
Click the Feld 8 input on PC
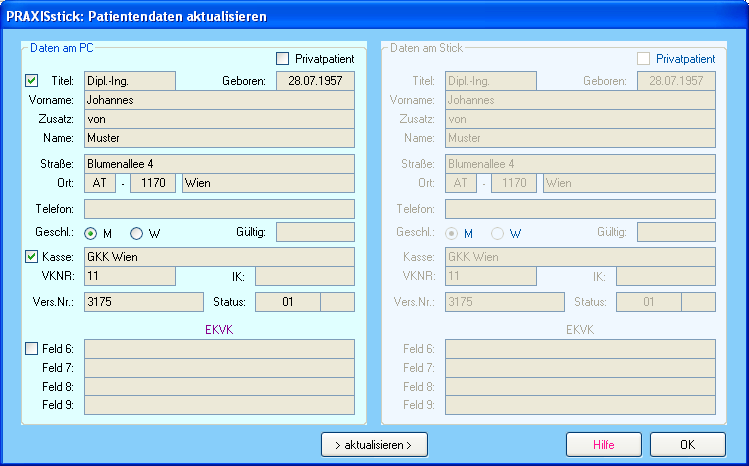click(219, 386)
